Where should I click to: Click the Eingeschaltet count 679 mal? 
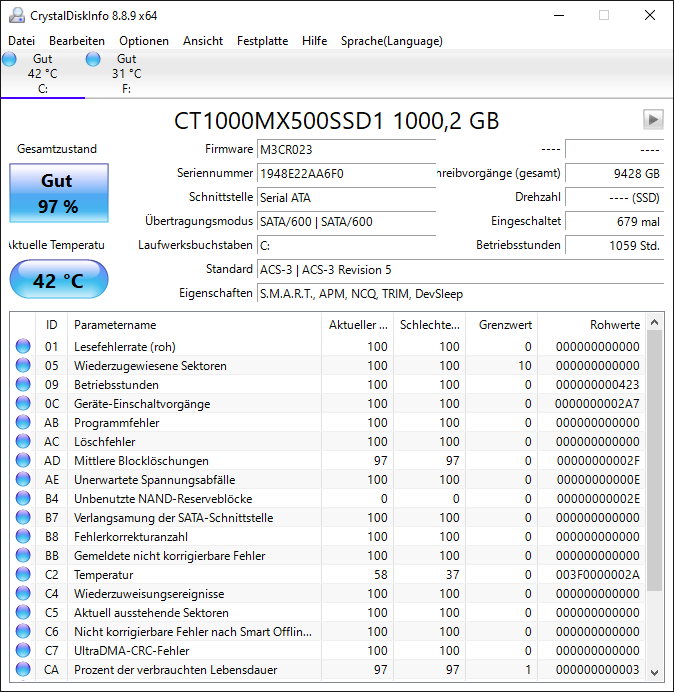point(614,221)
